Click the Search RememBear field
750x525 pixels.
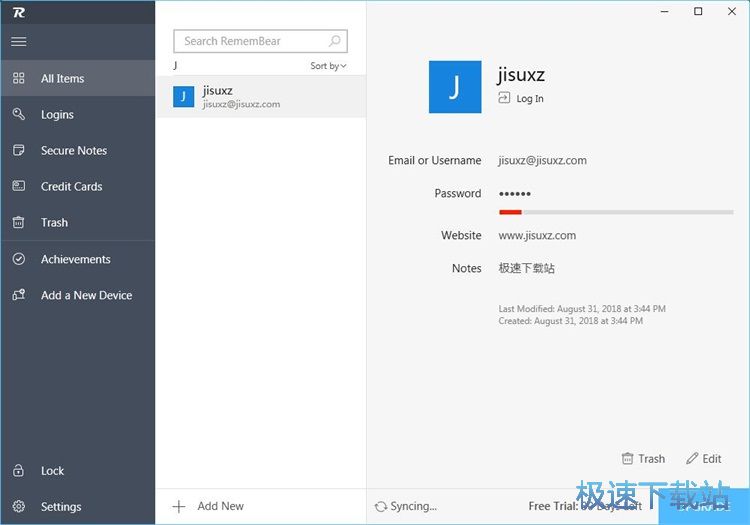[x=260, y=41]
